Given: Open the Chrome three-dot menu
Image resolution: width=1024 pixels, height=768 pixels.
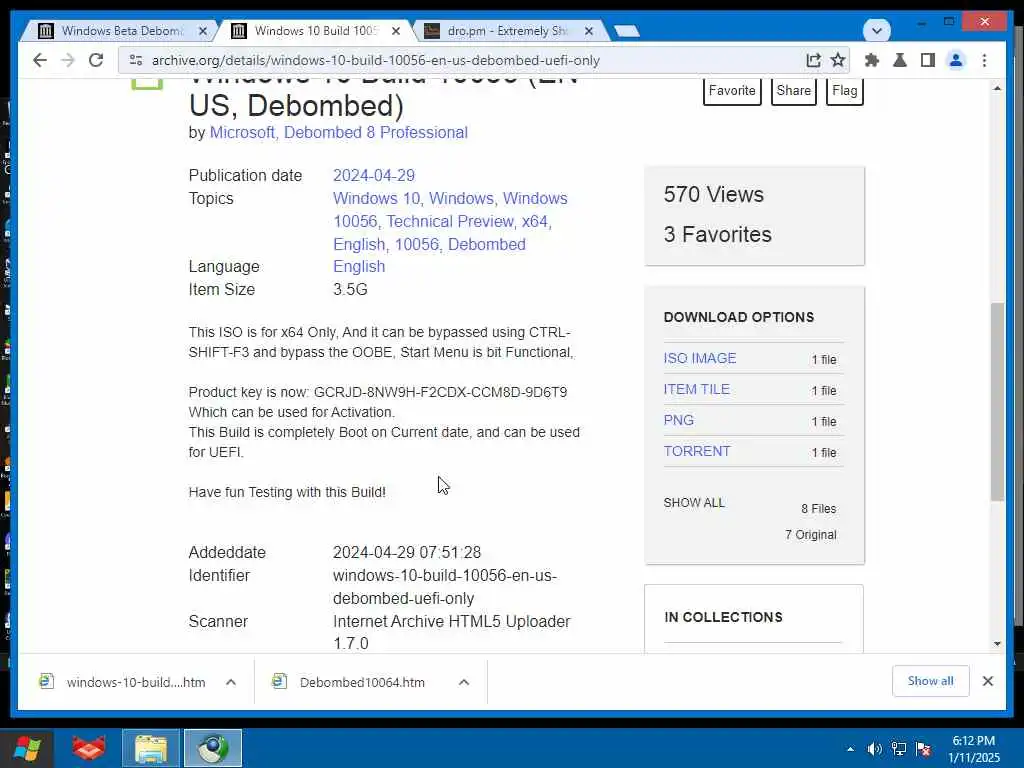Looking at the screenshot, I should (x=985, y=60).
